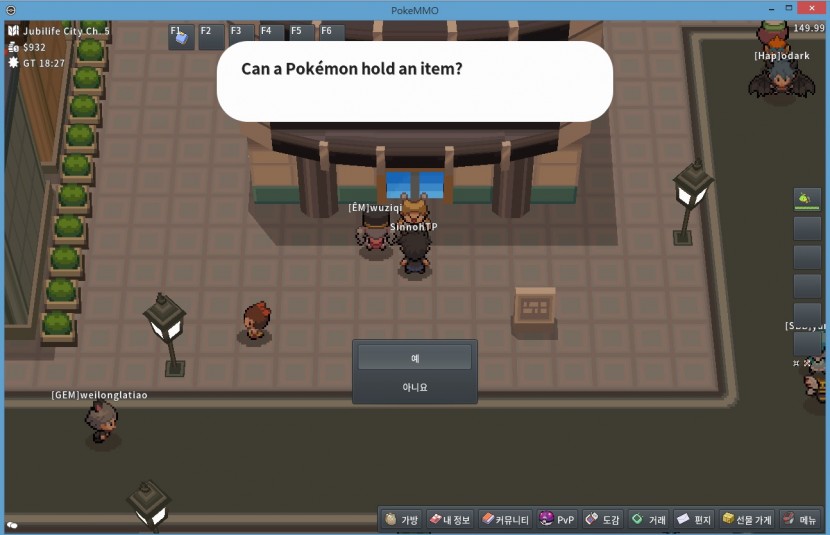
Task: Open the 편지 mail inbox
Action: pos(694,520)
